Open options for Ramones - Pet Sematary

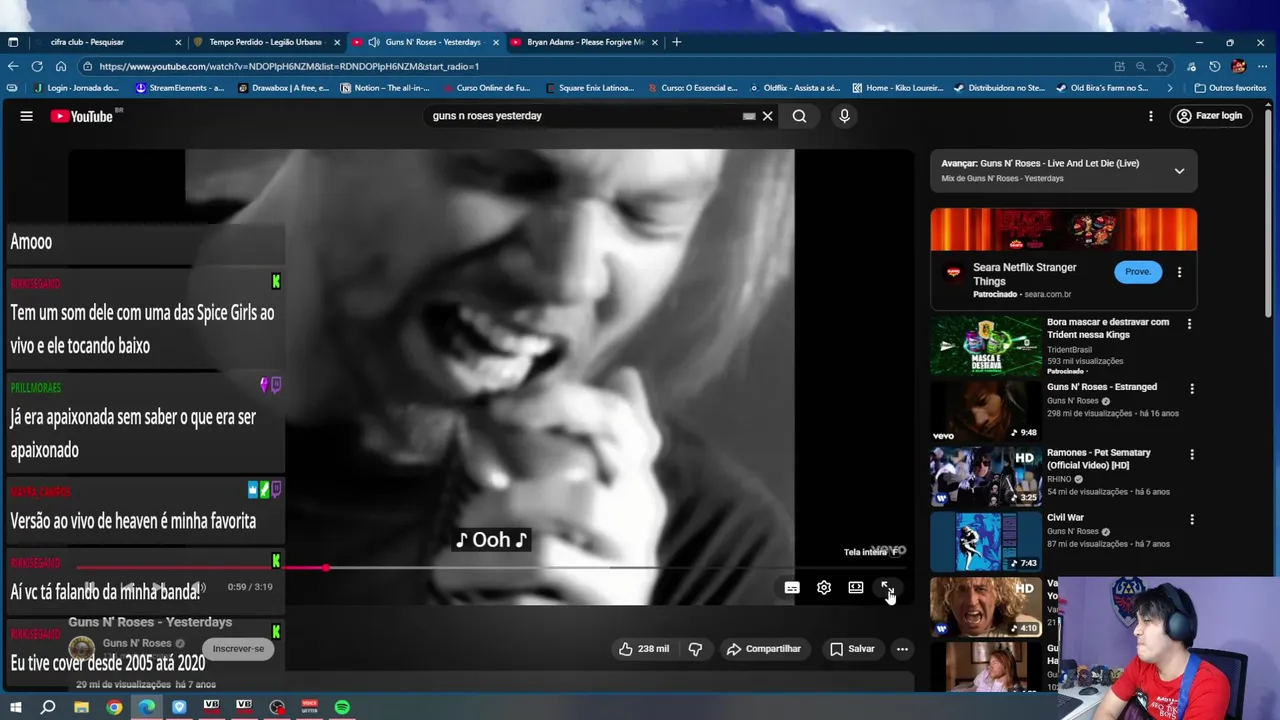[x=1191, y=454]
